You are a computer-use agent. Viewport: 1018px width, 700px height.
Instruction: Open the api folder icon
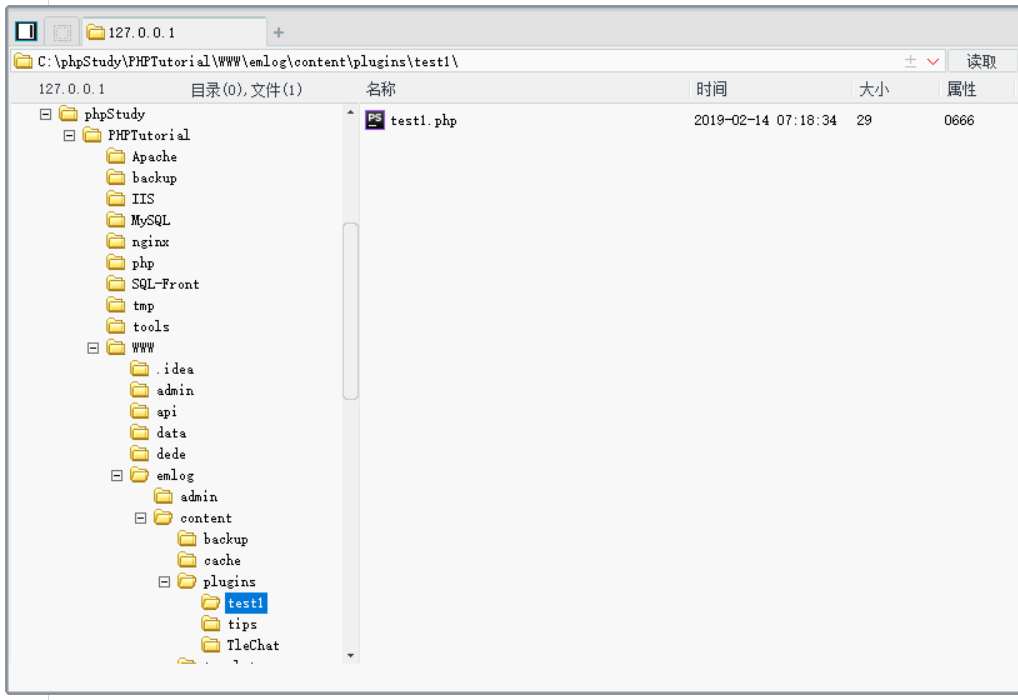(x=139, y=411)
